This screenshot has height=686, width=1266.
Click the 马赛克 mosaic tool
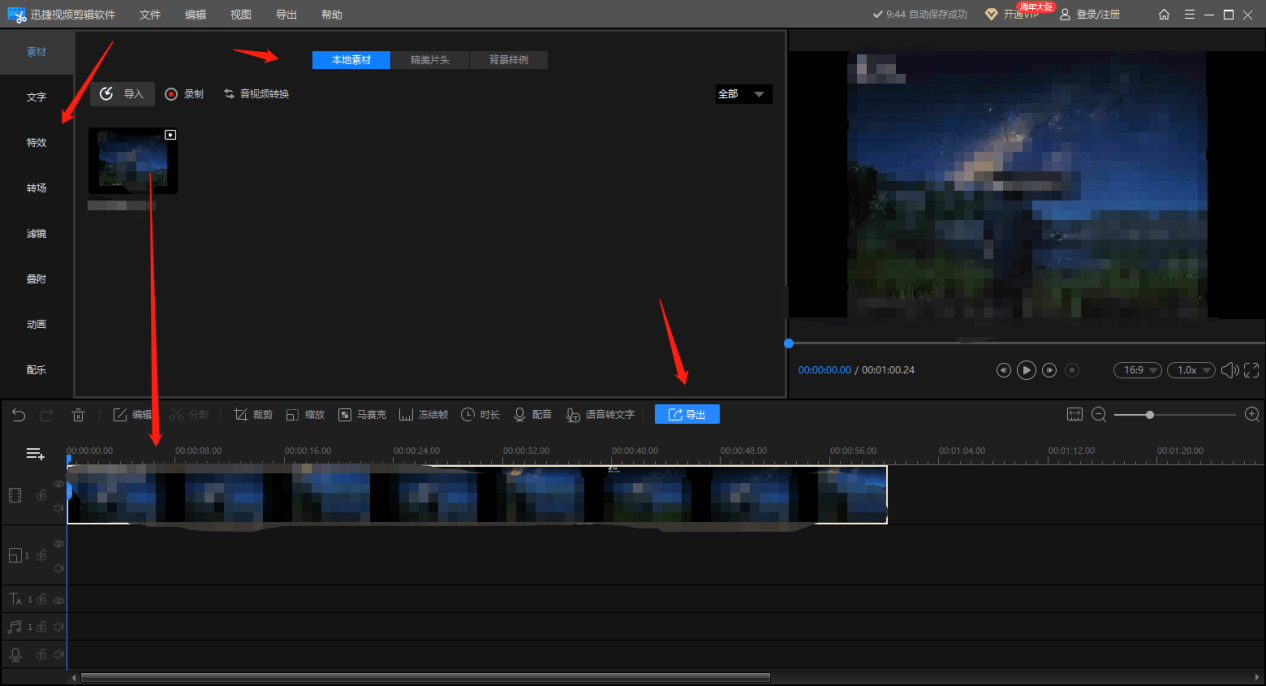[362, 414]
